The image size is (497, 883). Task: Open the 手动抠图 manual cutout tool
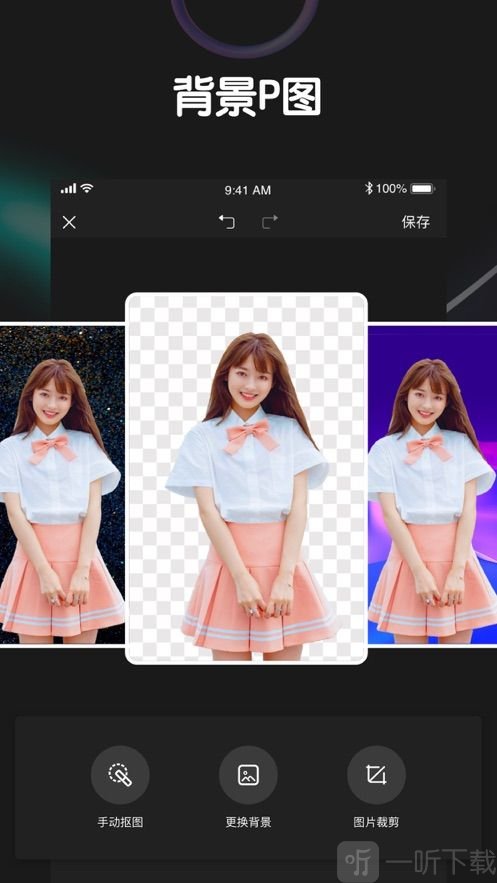(x=120, y=775)
